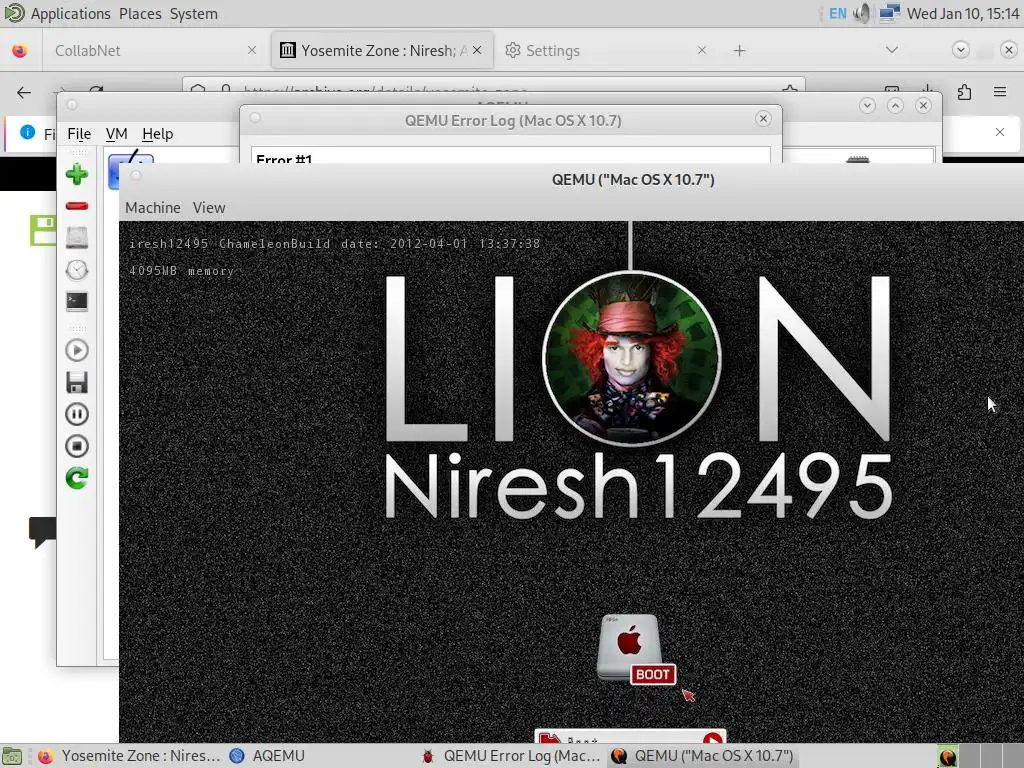The width and height of the screenshot is (1024, 768).
Task: Click the info icon in Firefox notification bar
Action: click(x=27, y=132)
